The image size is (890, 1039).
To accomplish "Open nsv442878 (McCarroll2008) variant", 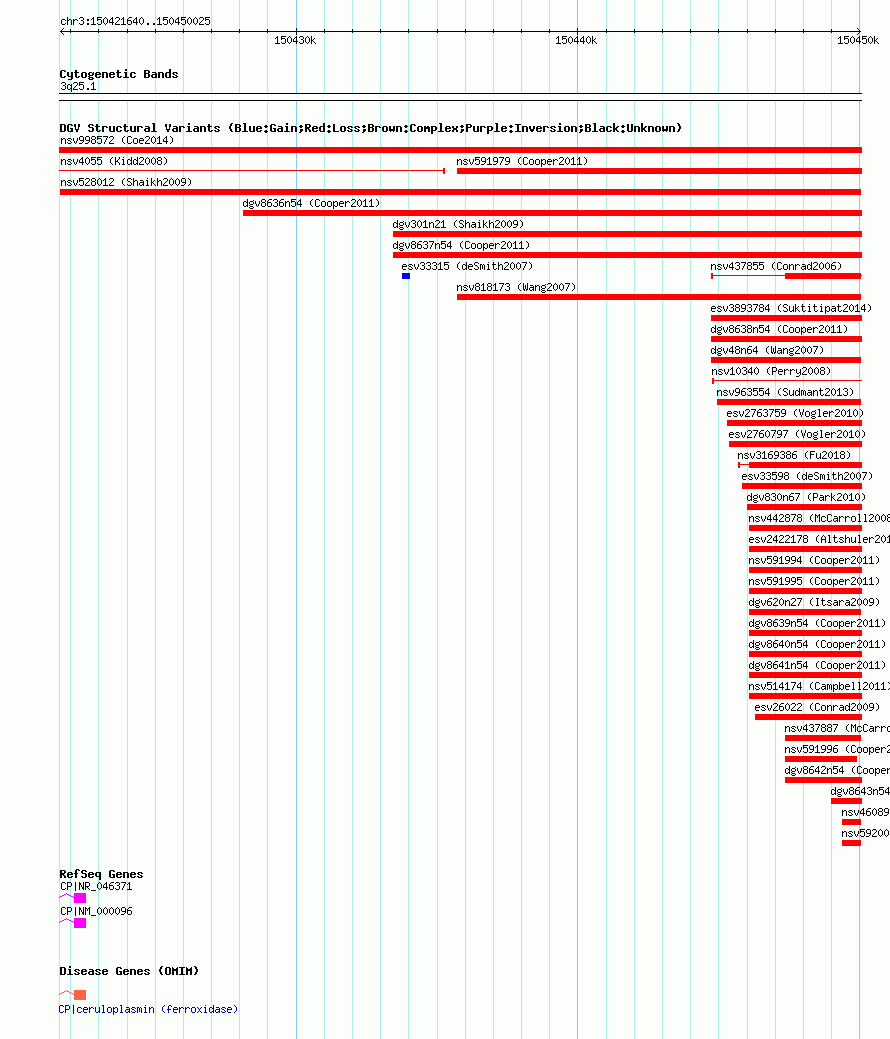I will pyautogui.click(x=819, y=518).
